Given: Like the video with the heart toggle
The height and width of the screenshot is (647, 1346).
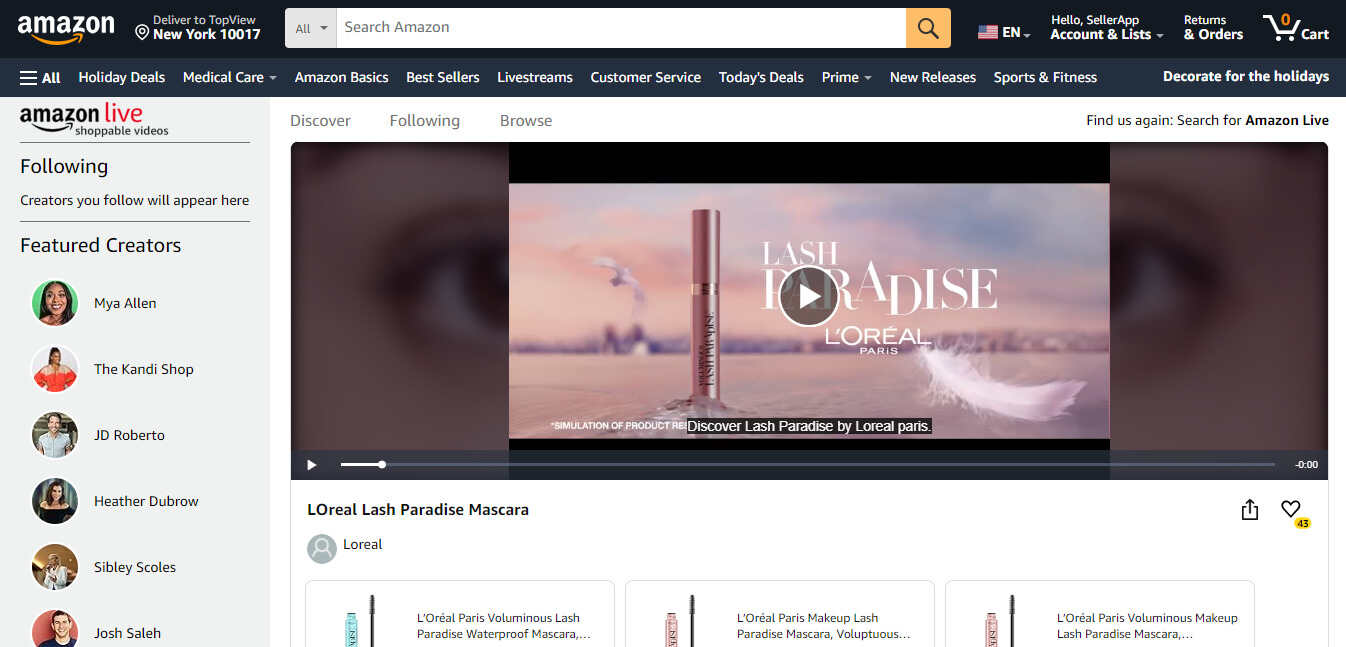Looking at the screenshot, I should [x=1290, y=508].
